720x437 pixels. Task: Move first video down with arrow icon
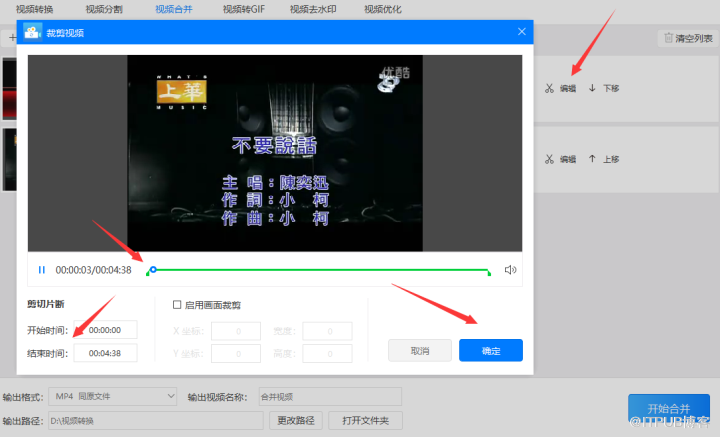click(x=592, y=88)
